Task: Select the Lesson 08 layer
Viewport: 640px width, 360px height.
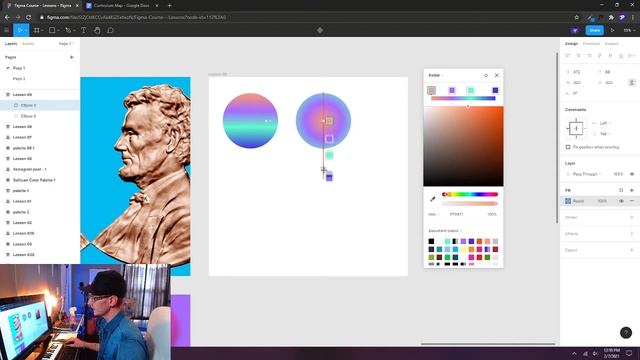Action: 22,127
